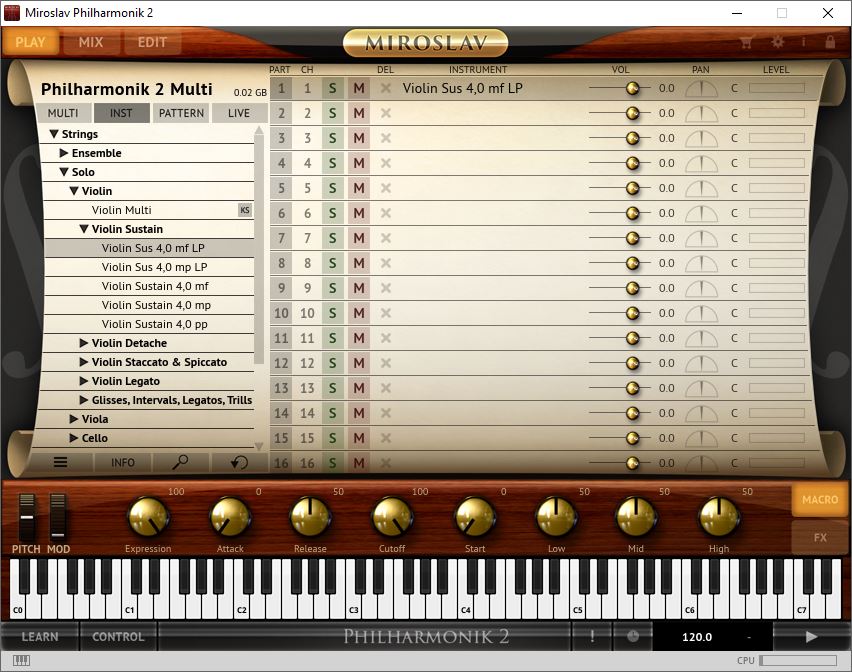Click the Low EQ knob
Screen dimensions: 852x672
tap(556, 517)
